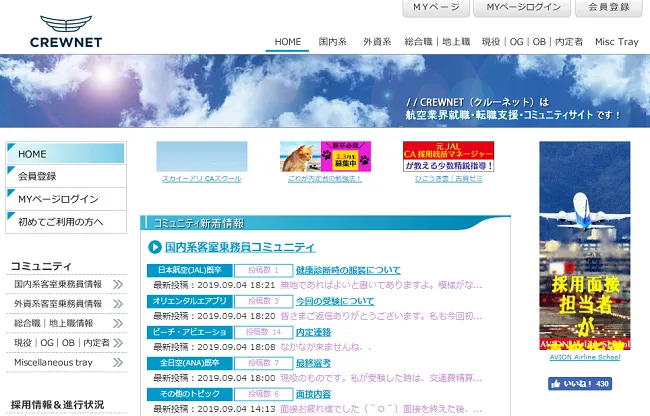This screenshot has width=650, height=416.
Task: Click the 採用面接担当者 airplane ad banner
Action: click(x=585, y=246)
